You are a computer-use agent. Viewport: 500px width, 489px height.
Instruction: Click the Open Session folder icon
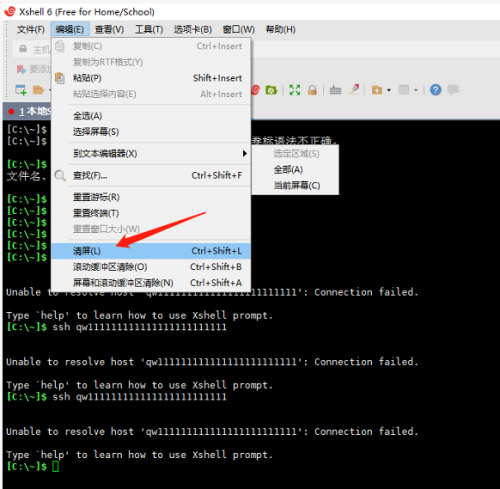(x=39, y=90)
